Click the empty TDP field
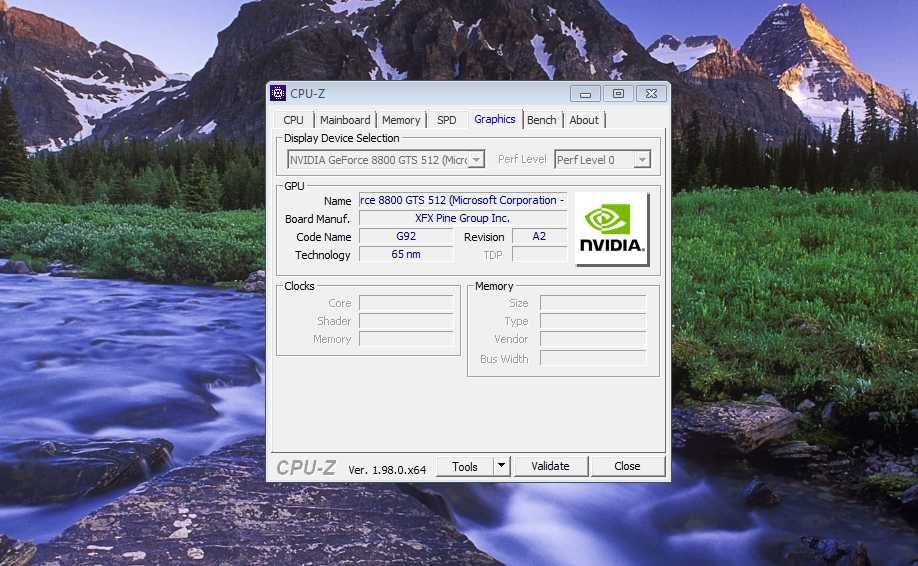Image resolution: width=918 pixels, height=566 pixels. pyautogui.click(x=539, y=255)
